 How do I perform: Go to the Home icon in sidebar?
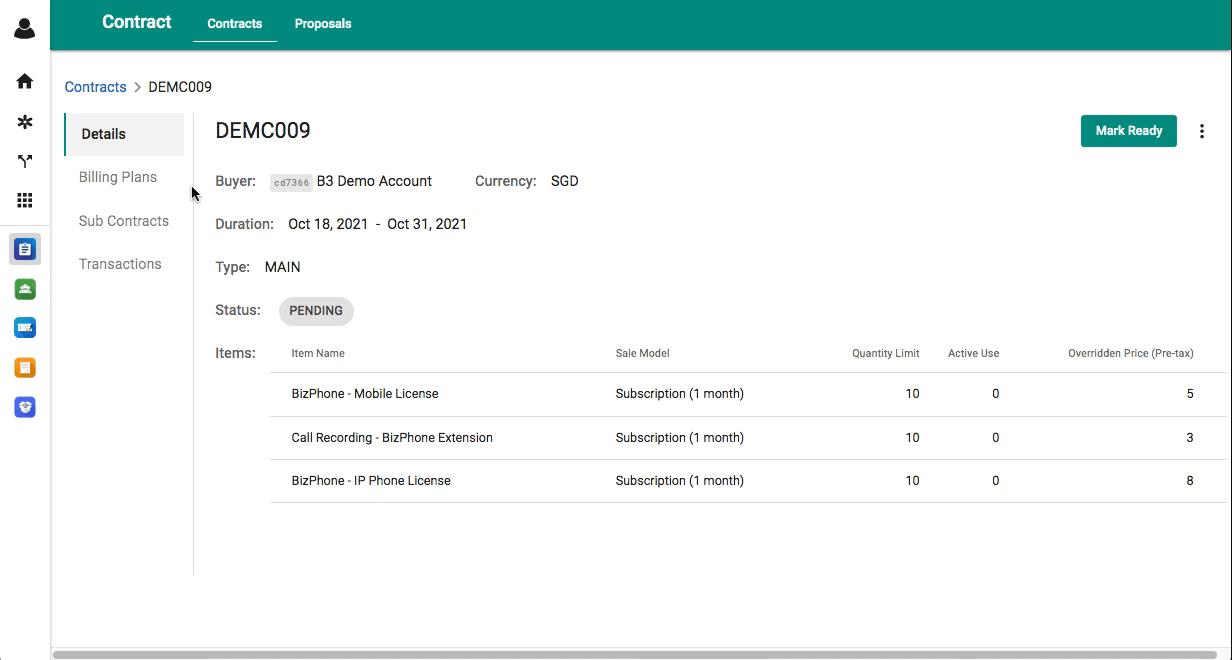pyautogui.click(x=25, y=81)
